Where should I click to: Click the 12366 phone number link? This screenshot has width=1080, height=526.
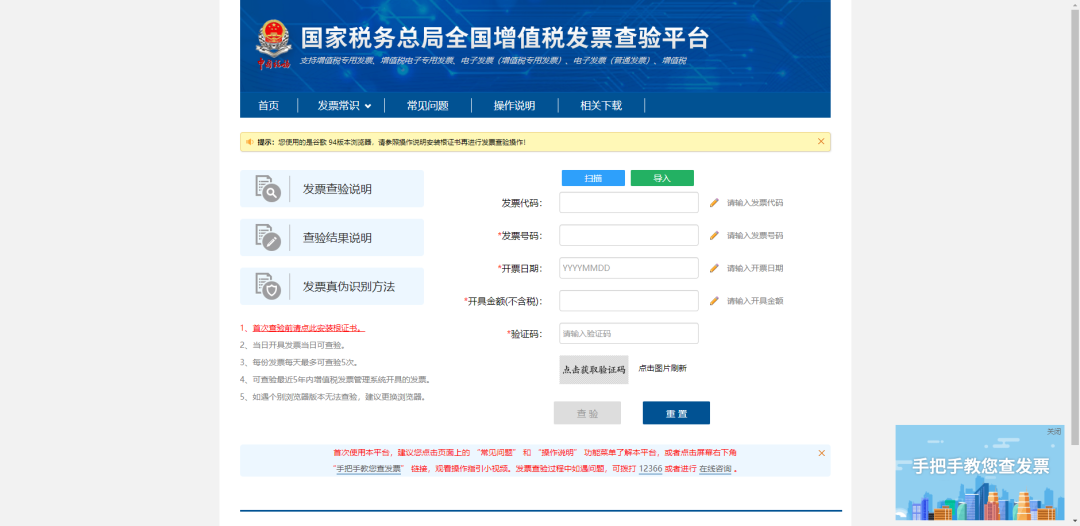click(650, 469)
